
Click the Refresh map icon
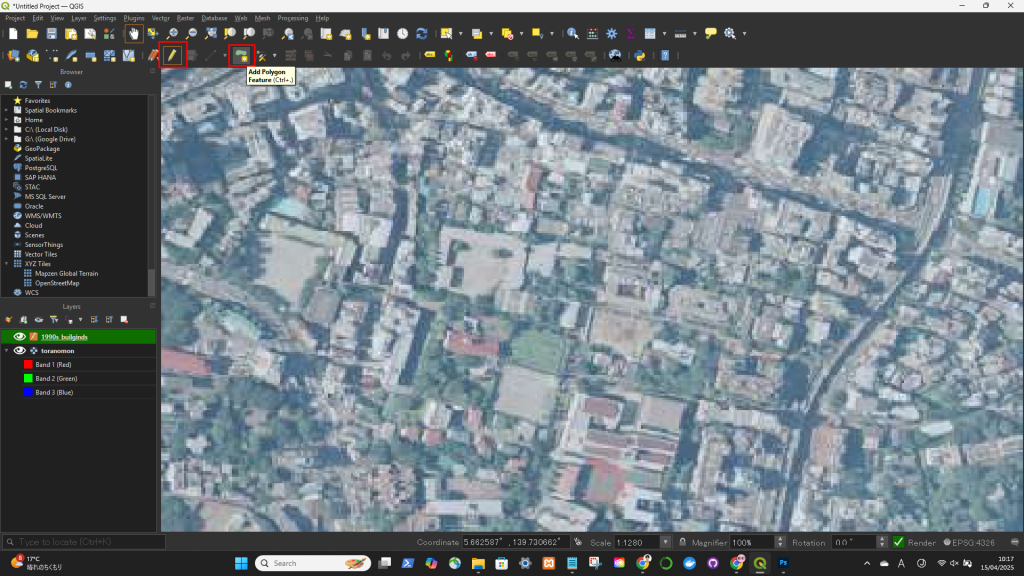(421, 33)
